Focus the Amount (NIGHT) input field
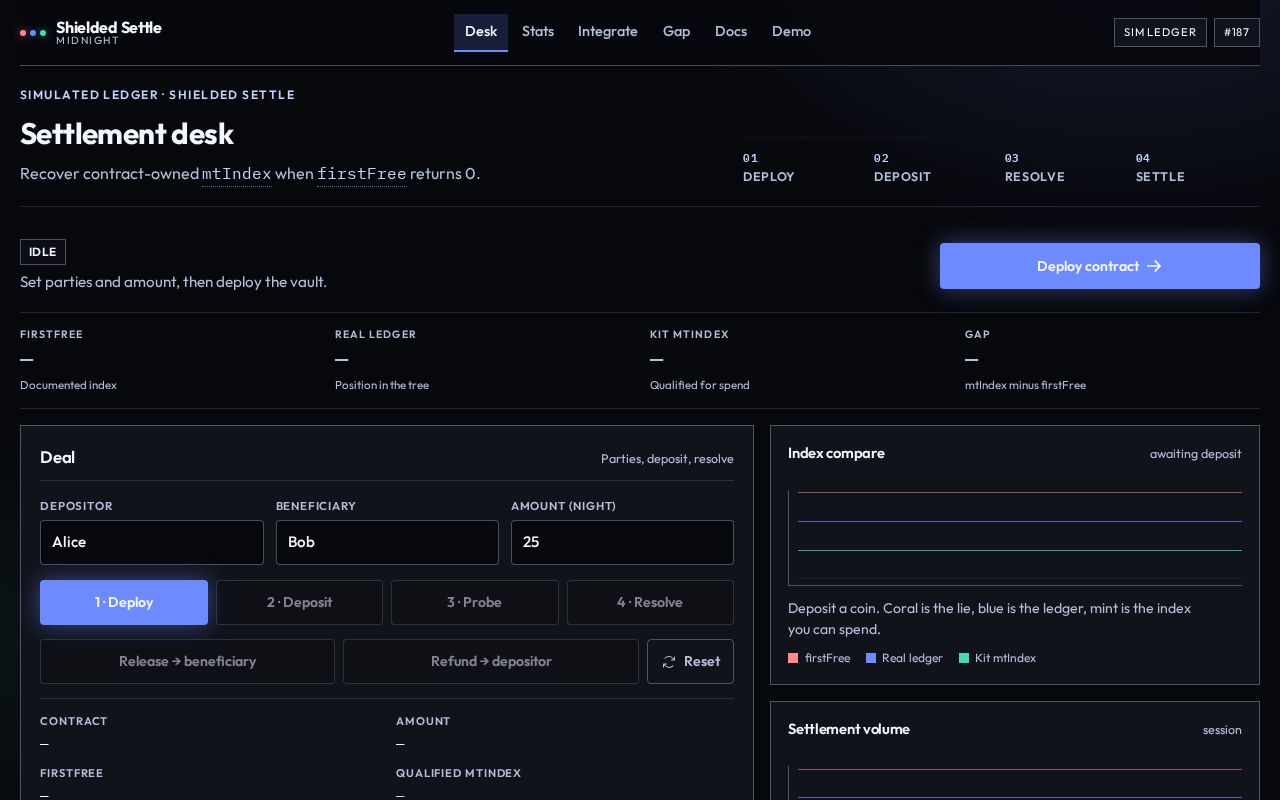Viewport: 1280px width, 800px height. point(622,542)
